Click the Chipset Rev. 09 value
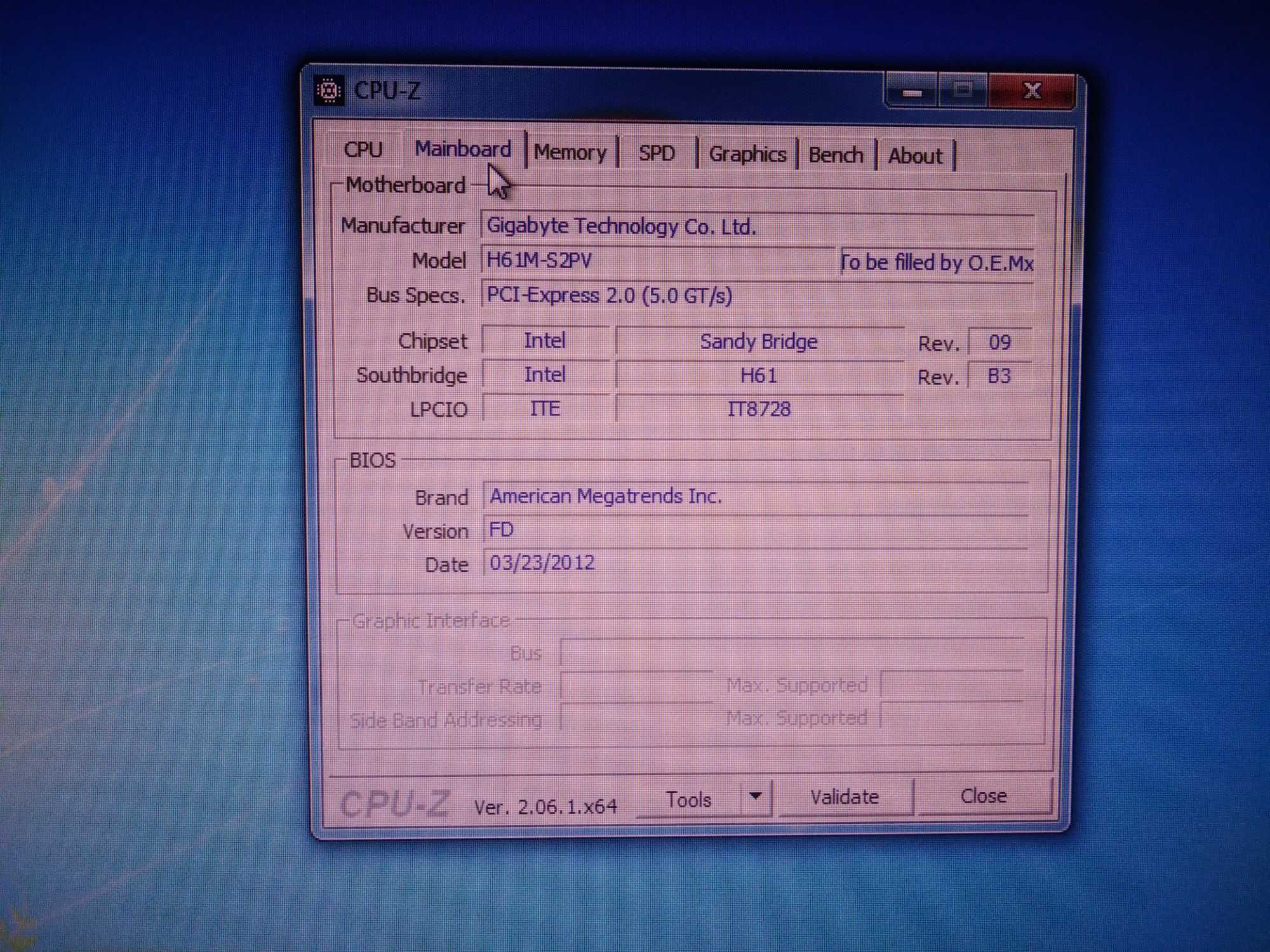1270x952 pixels. [1000, 343]
